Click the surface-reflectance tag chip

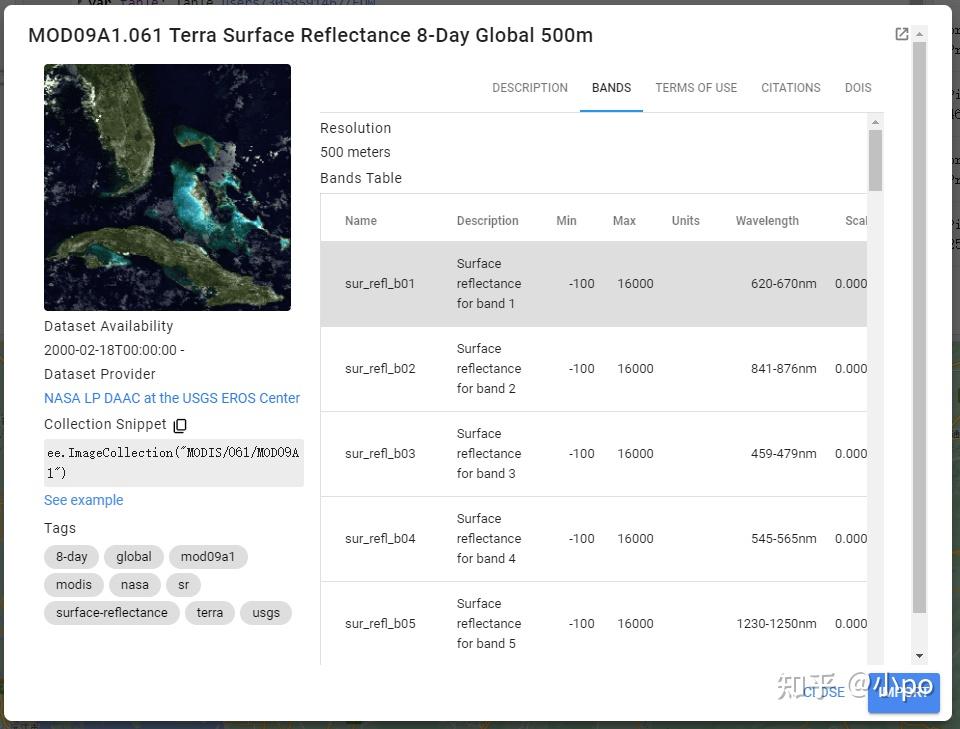[x=112, y=613]
